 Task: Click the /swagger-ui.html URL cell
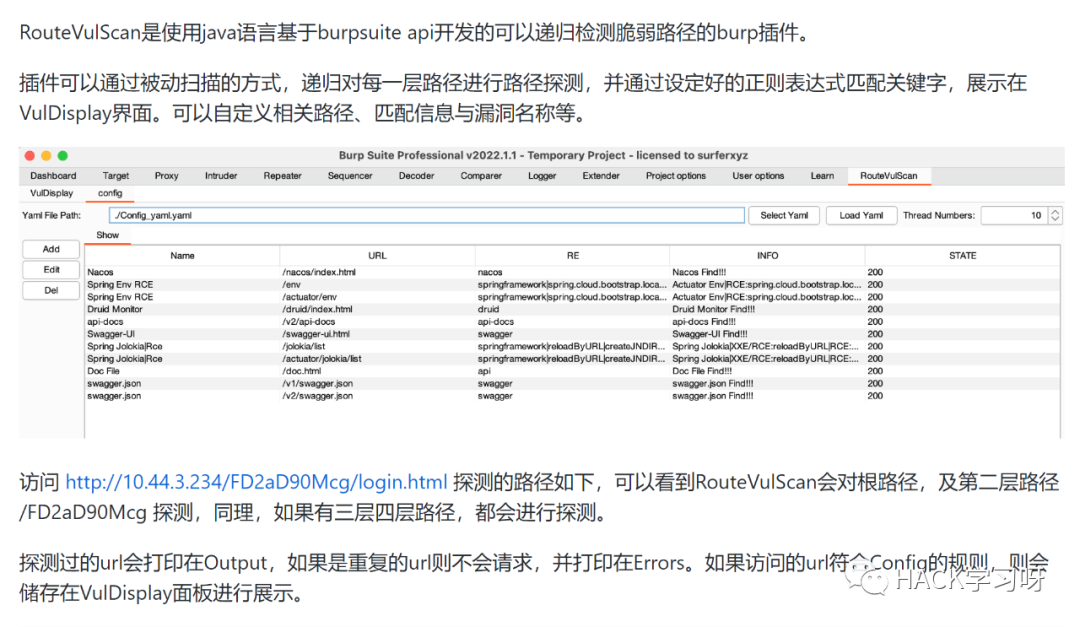(377, 334)
